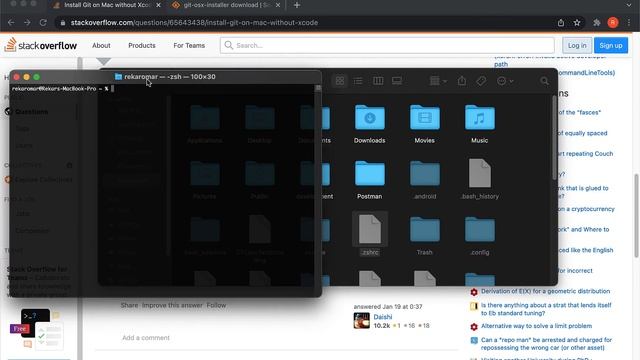The height and width of the screenshot is (360, 640).
Task: Go back using the browser back arrow
Action: (x=11, y=23)
